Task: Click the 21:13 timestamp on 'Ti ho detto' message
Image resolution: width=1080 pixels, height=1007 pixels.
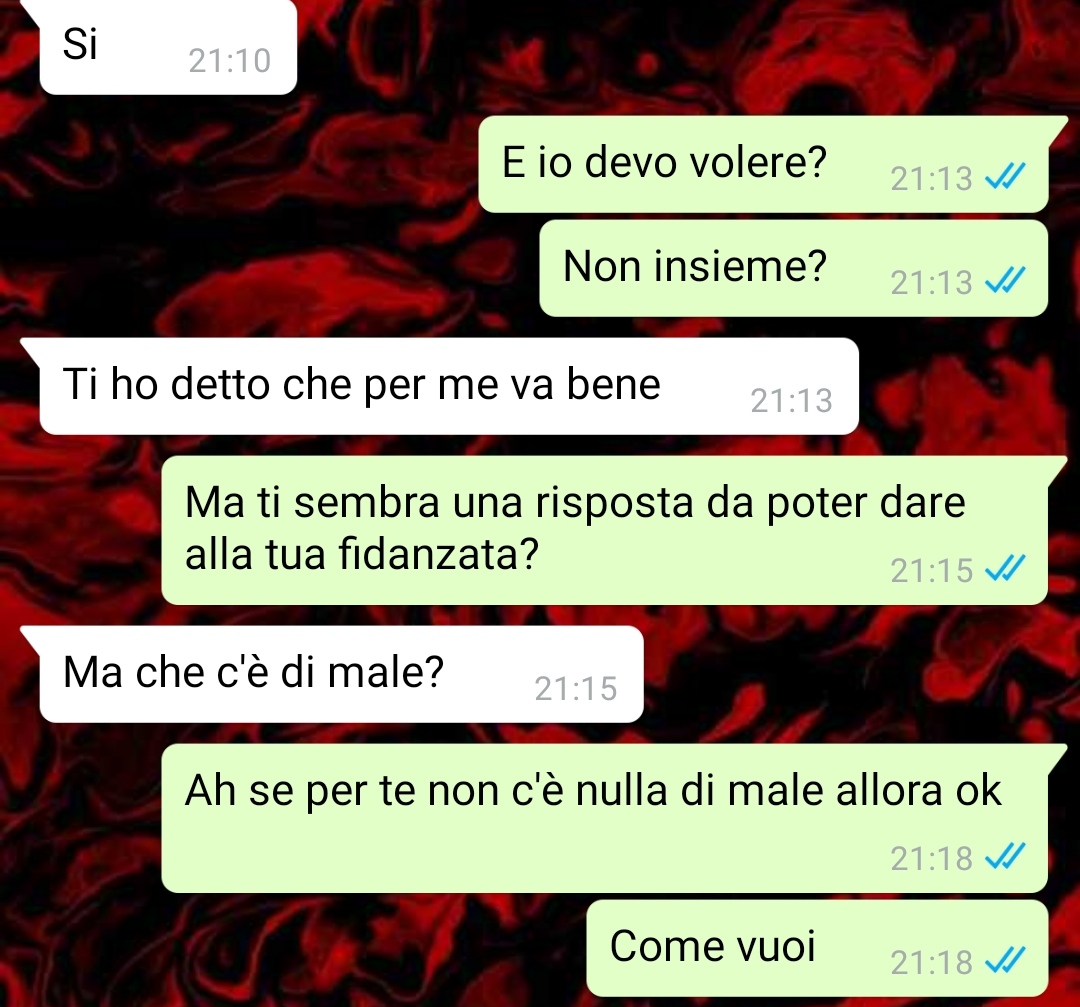Action: pos(791,401)
